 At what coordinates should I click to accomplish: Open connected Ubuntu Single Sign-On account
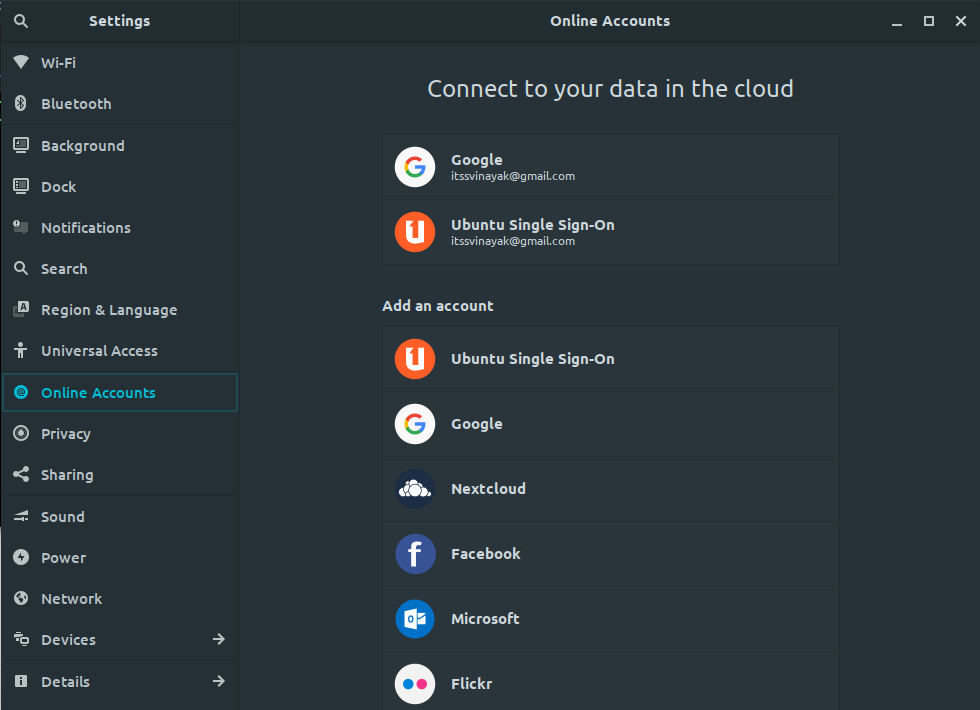610,232
